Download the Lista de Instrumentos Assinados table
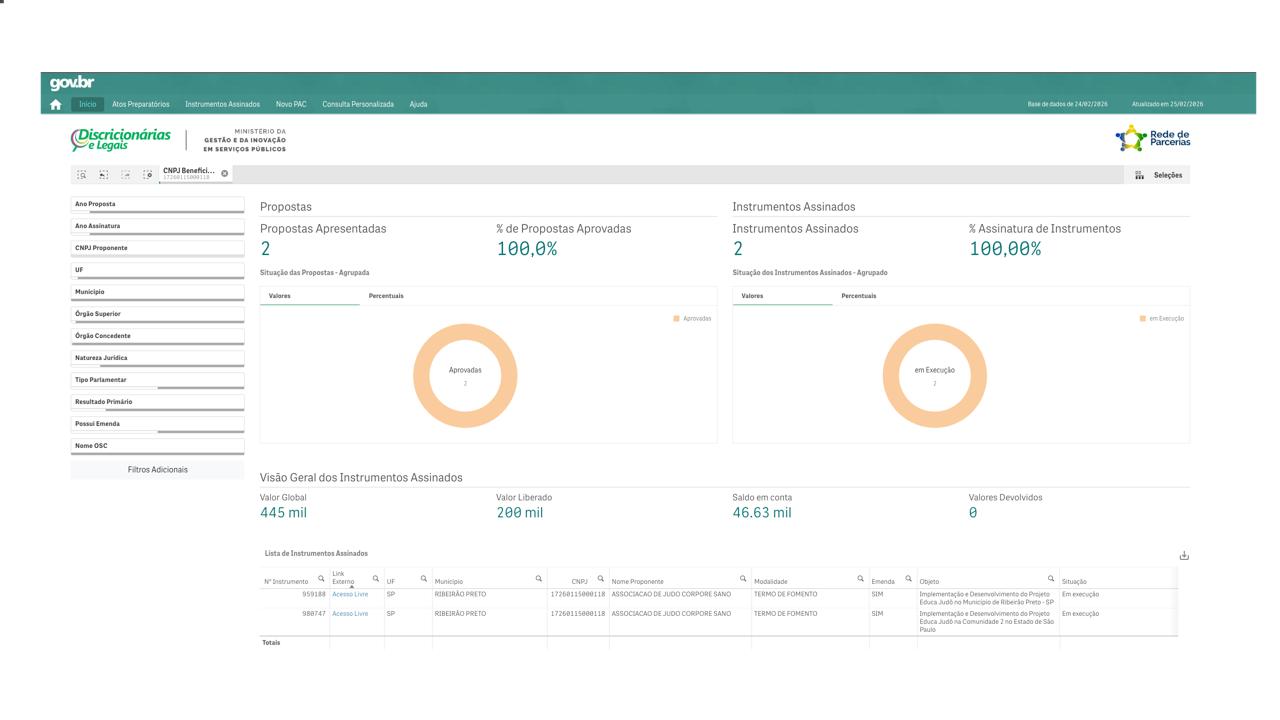Screen dimensions: 1280x720 pyautogui.click(x=1184, y=555)
